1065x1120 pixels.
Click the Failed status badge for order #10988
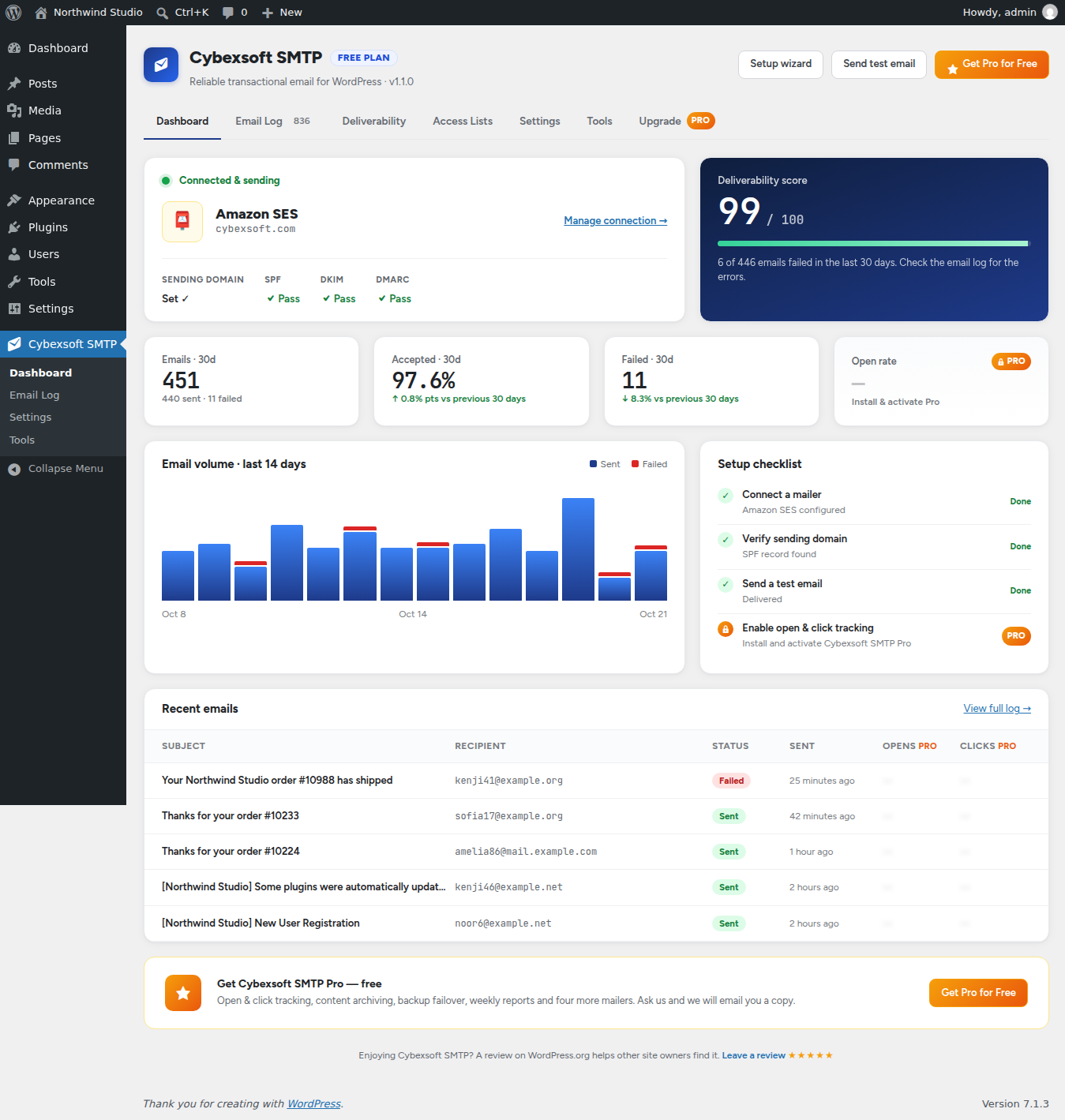point(731,781)
